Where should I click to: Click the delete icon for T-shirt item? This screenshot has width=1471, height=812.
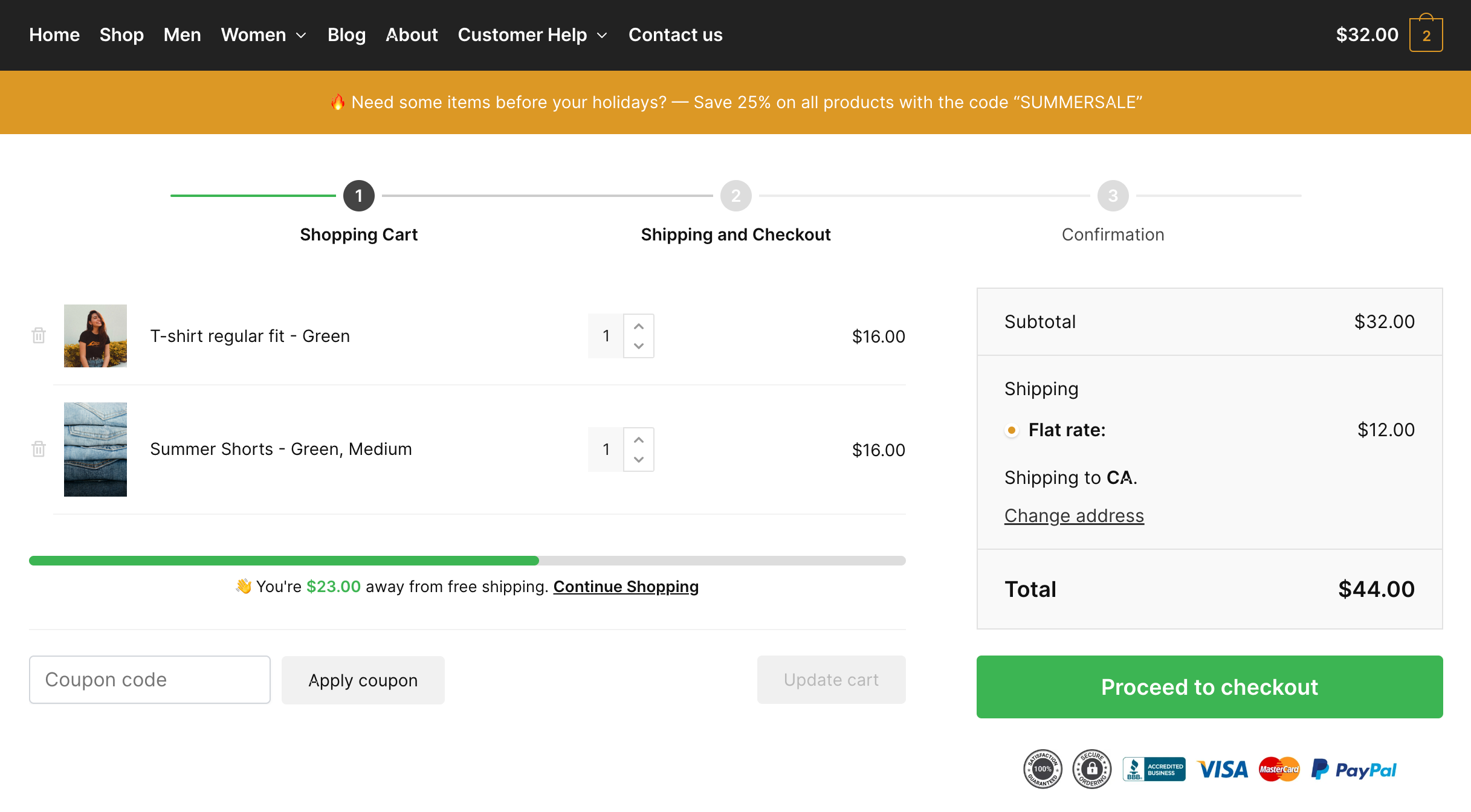point(39,335)
